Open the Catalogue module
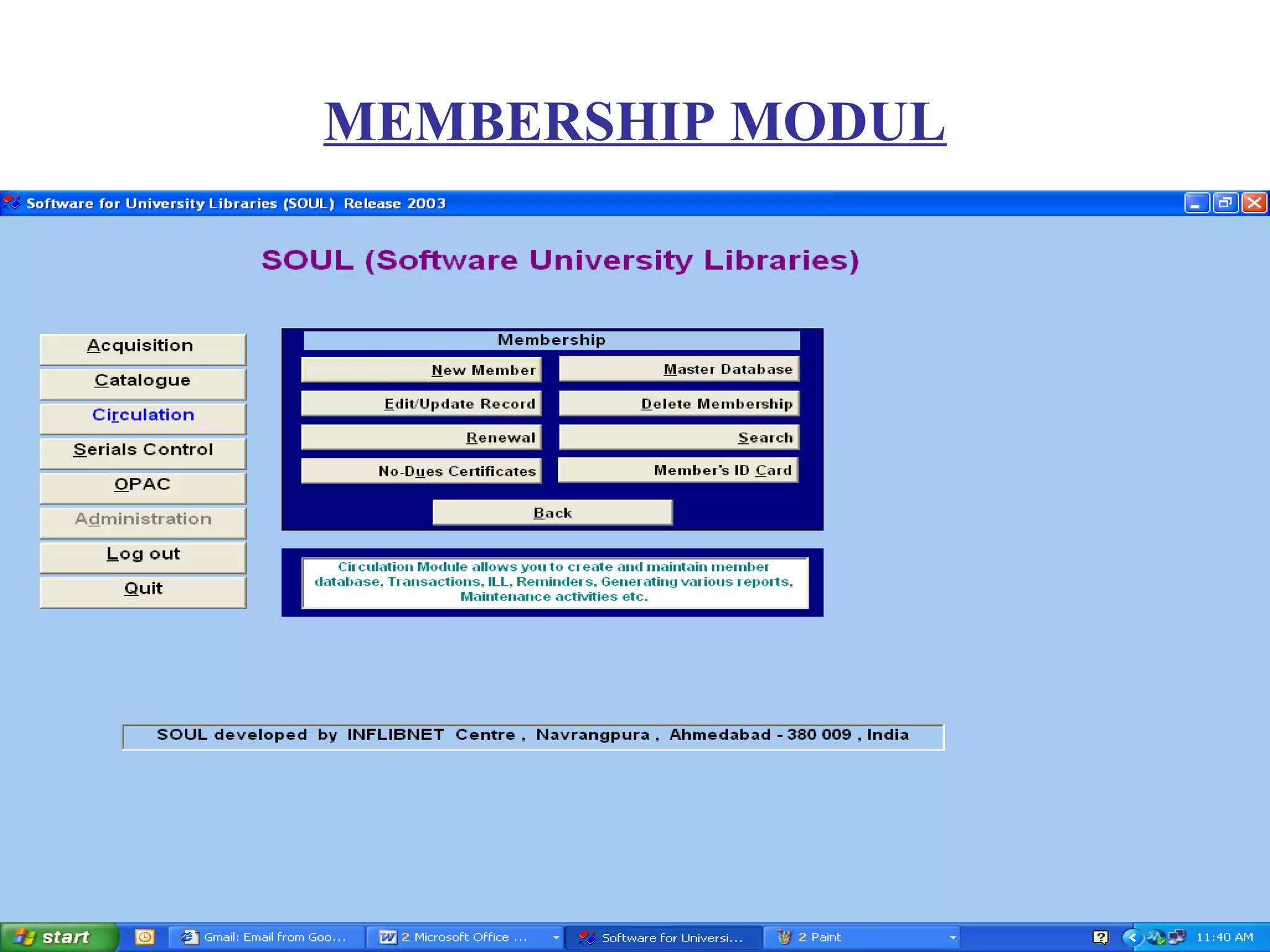 click(x=143, y=384)
